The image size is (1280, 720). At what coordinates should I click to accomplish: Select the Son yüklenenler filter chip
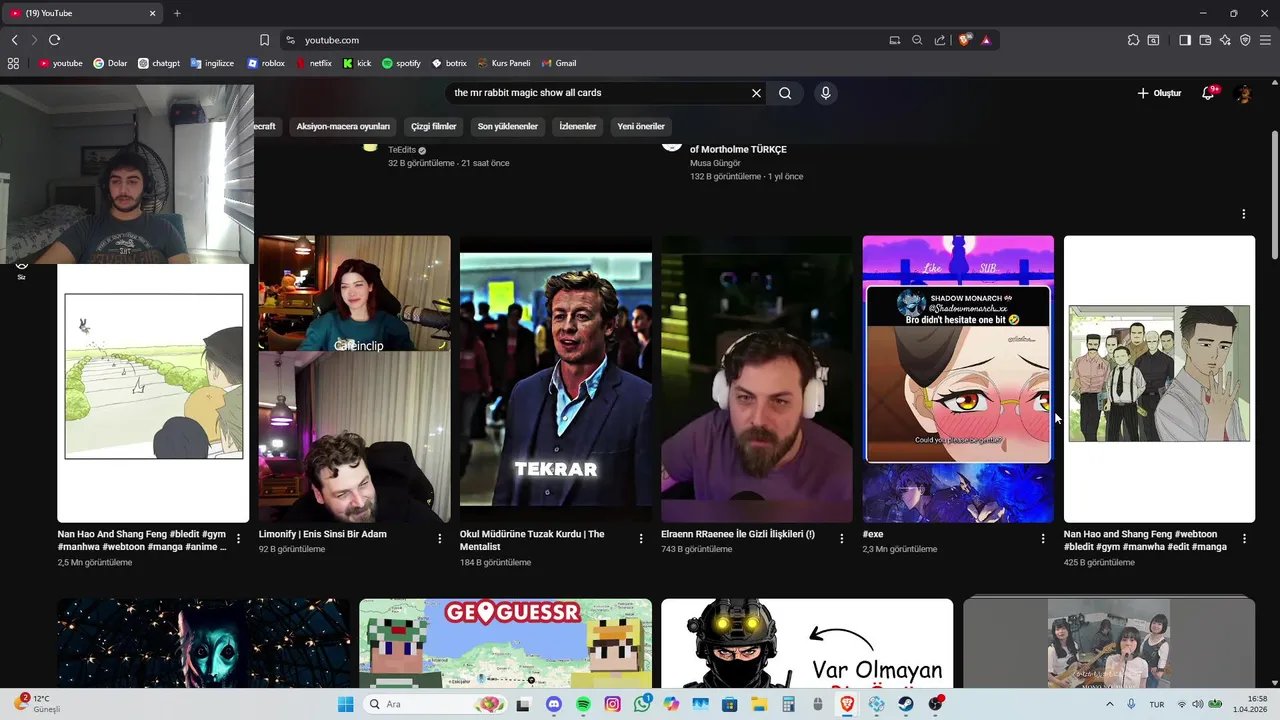507,126
